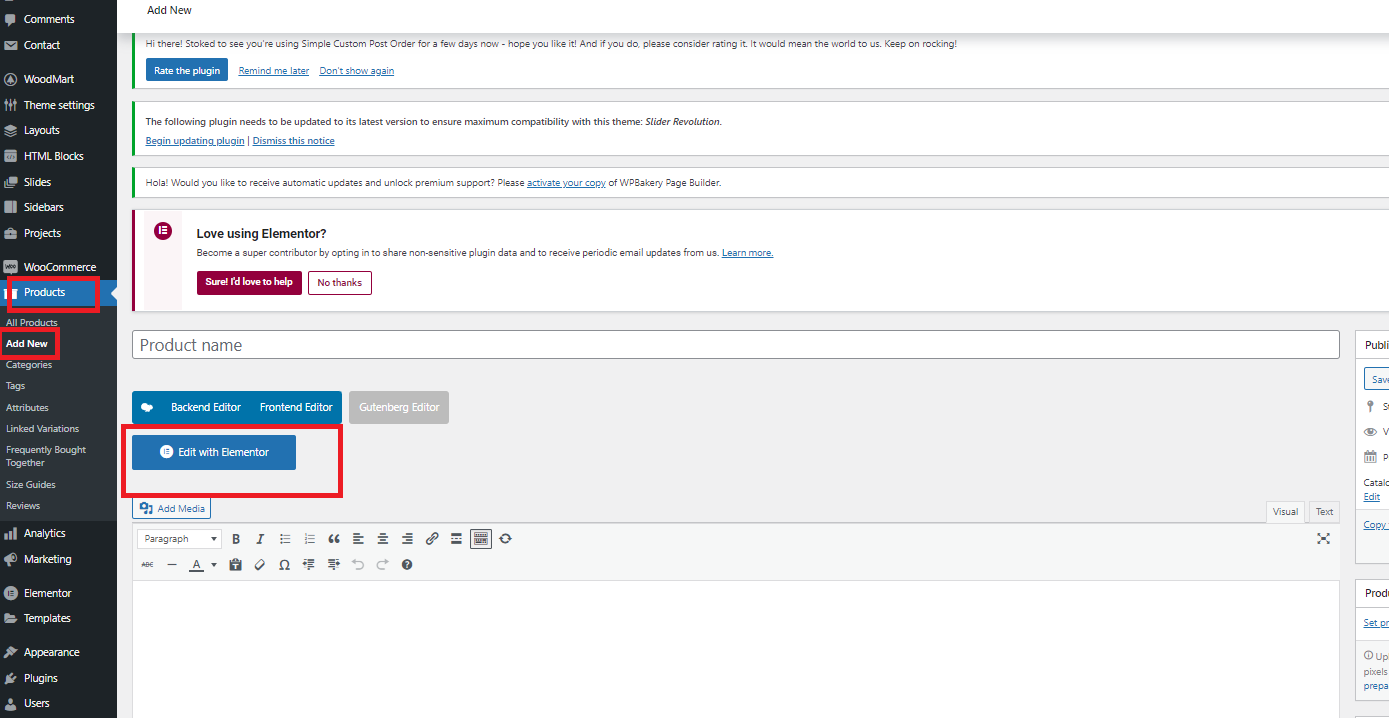Insert a bulleted list
The height and width of the screenshot is (718, 1389).
point(285,539)
